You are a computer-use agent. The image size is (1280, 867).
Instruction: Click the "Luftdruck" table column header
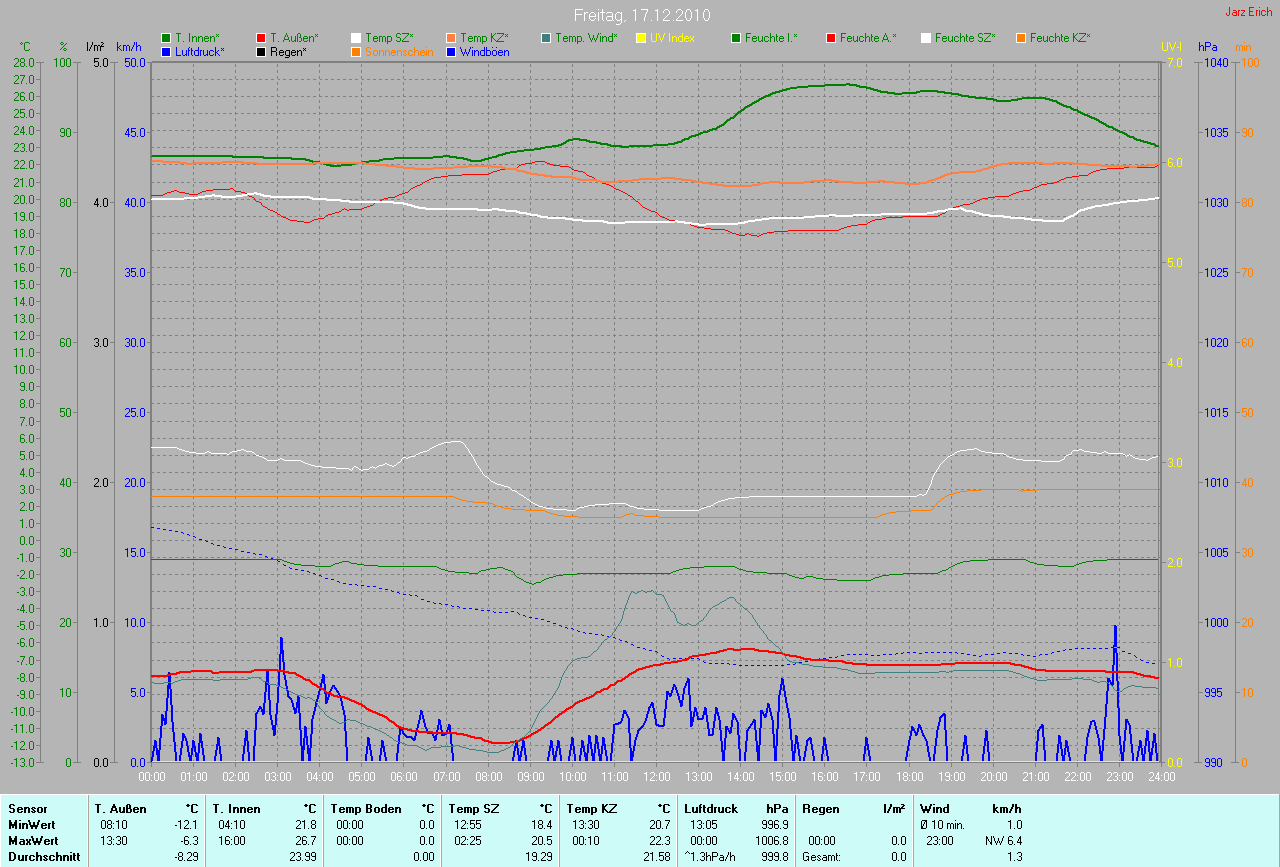[711, 808]
